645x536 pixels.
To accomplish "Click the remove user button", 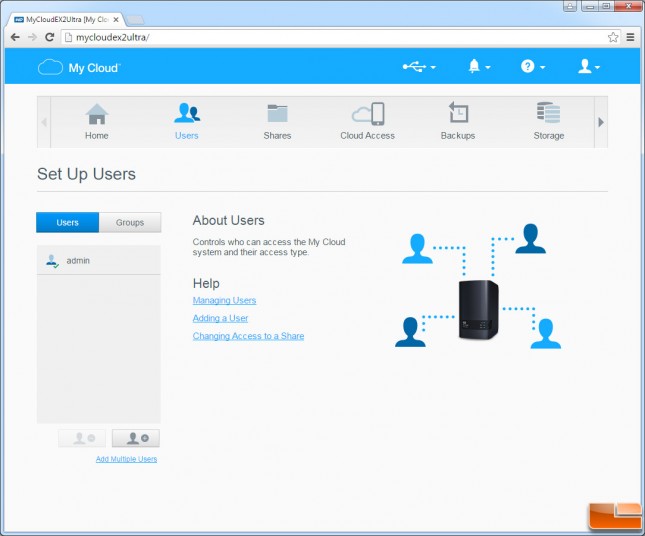I will (x=82, y=439).
